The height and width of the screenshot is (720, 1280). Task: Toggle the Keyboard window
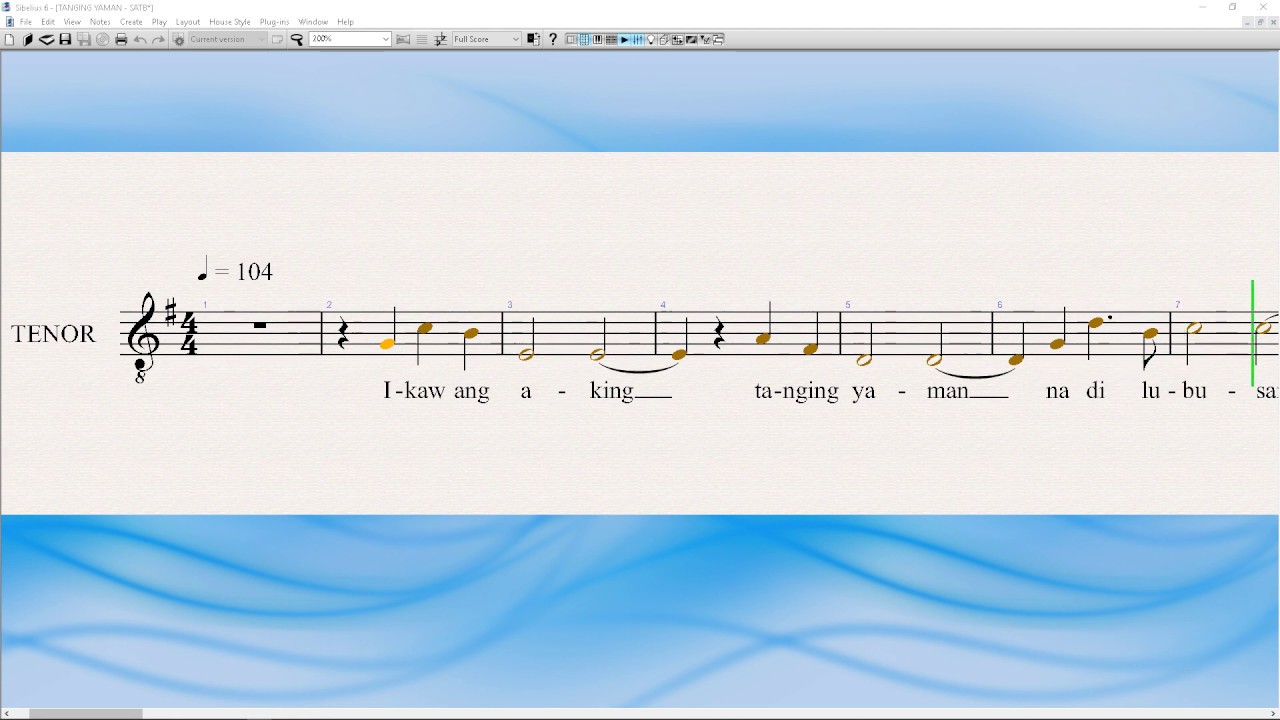597,39
